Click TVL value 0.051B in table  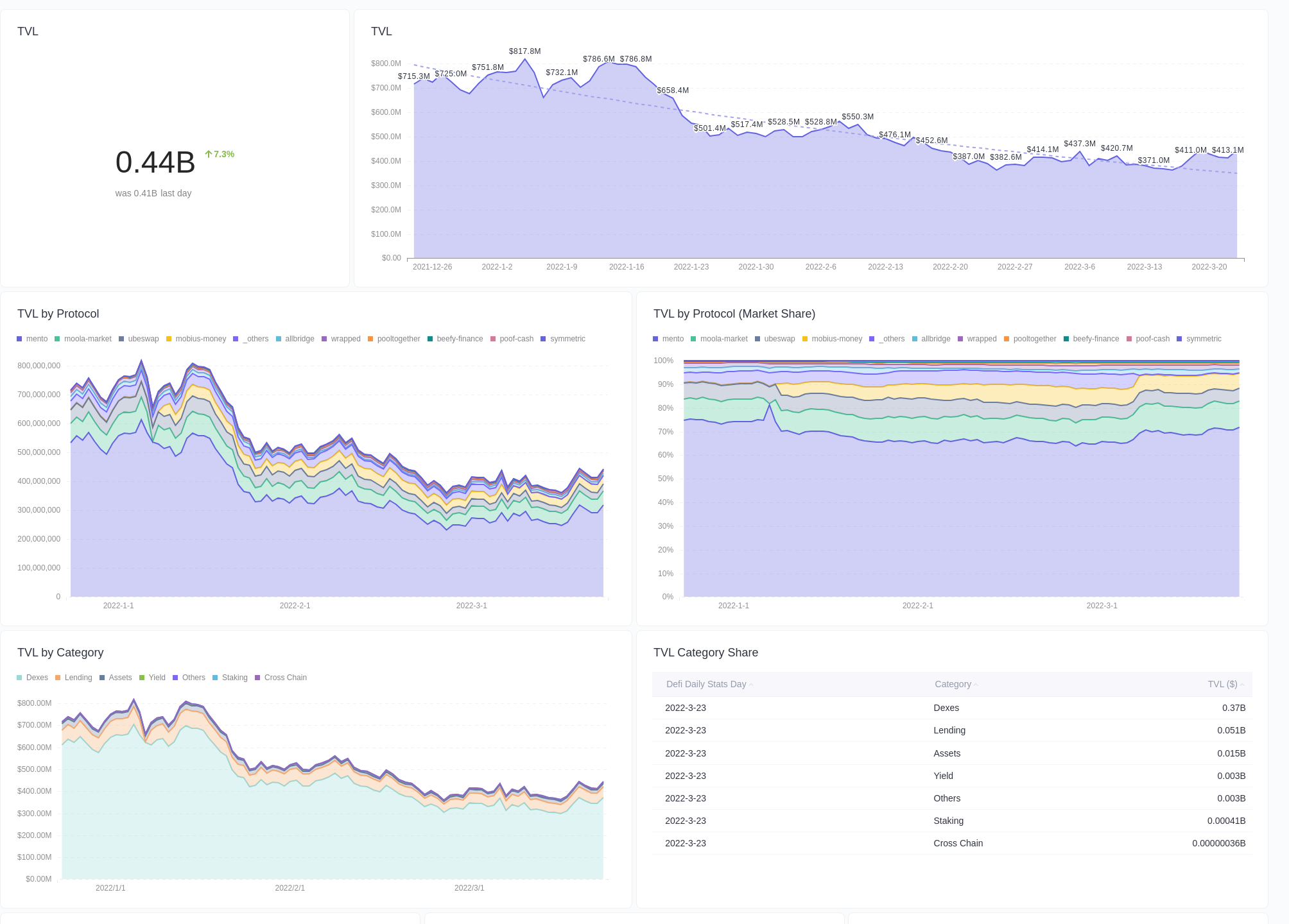[x=1231, y=730]
